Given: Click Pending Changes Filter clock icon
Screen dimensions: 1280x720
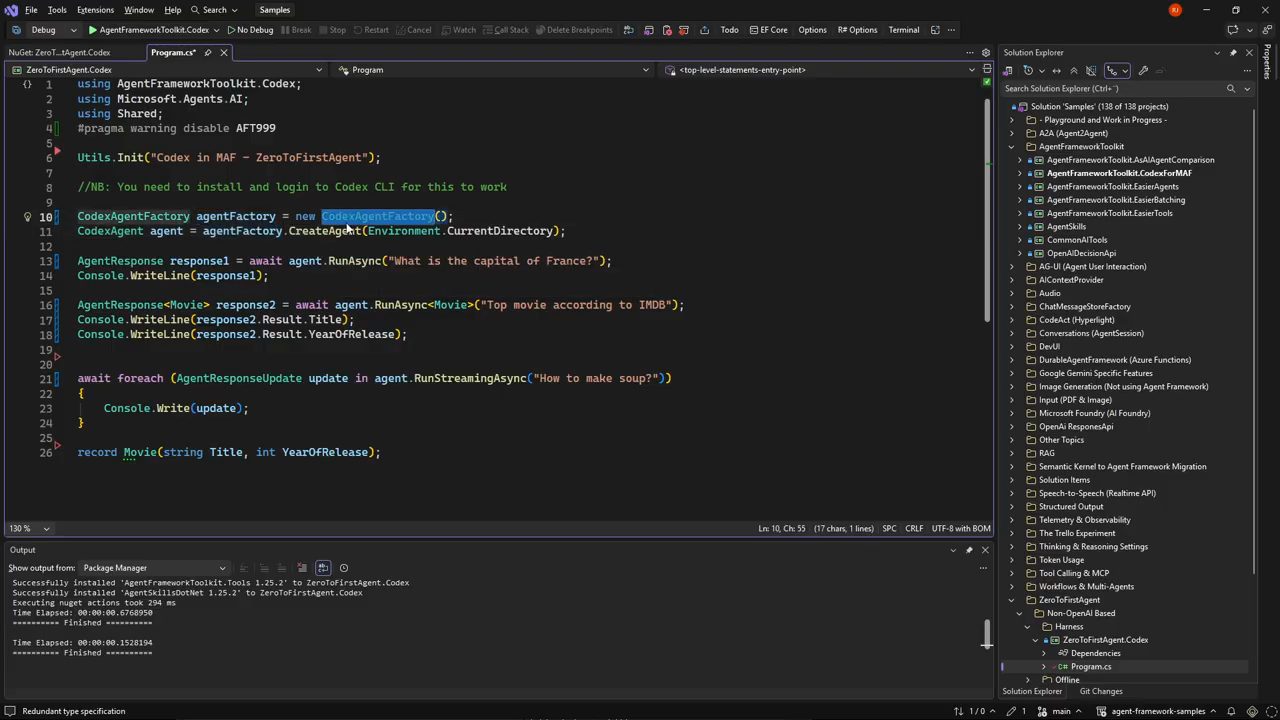Looking at the screenshot, I should point(1030,71).
